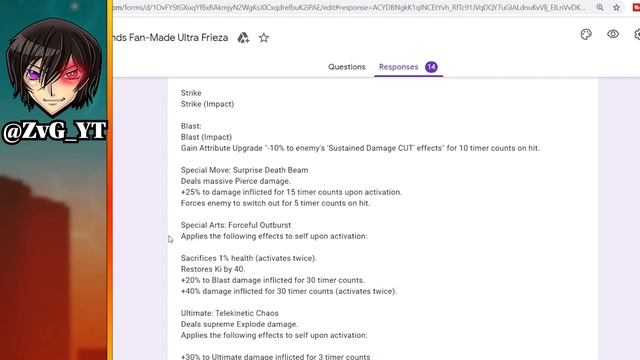Click the line 'Deals massive Pierce damage.'
640x360 pixels.
coord(236,181)
